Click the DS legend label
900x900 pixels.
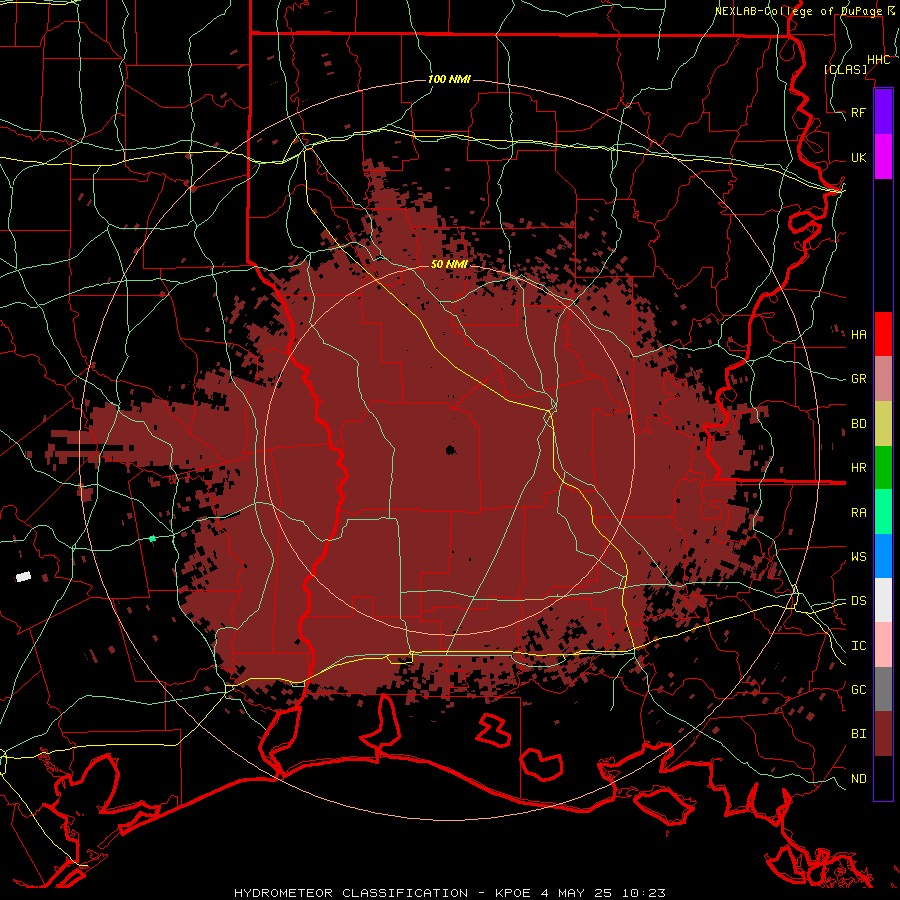pos(859,601)
